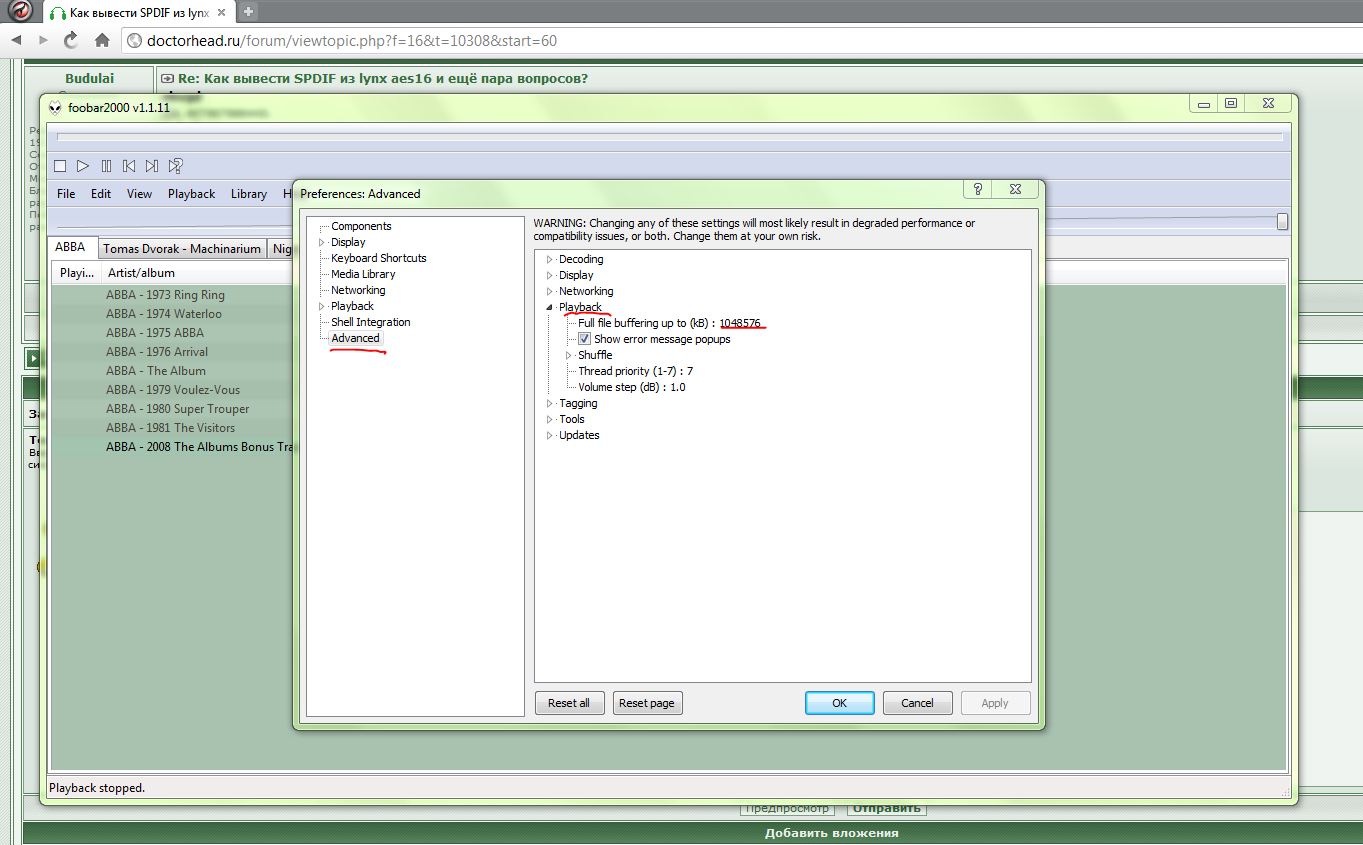Click the post icon beside forum reply title
The height and width of the screenshot is (845, 1363).
tap(168, 79)
